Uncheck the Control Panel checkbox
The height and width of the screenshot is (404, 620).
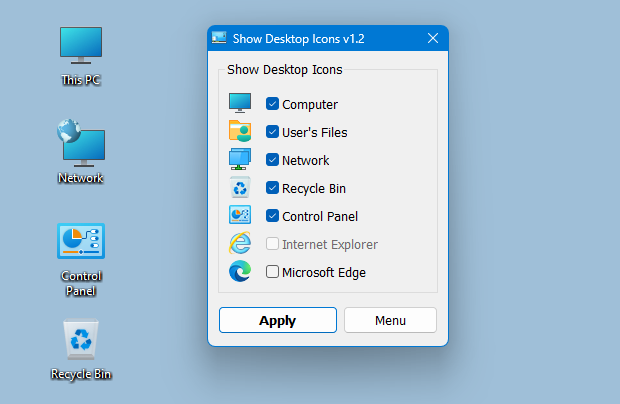tap(272, 216)
